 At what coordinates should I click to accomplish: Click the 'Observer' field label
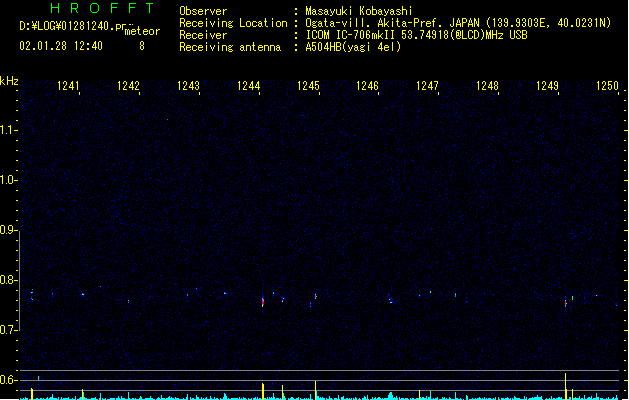[x=203, y=11]
